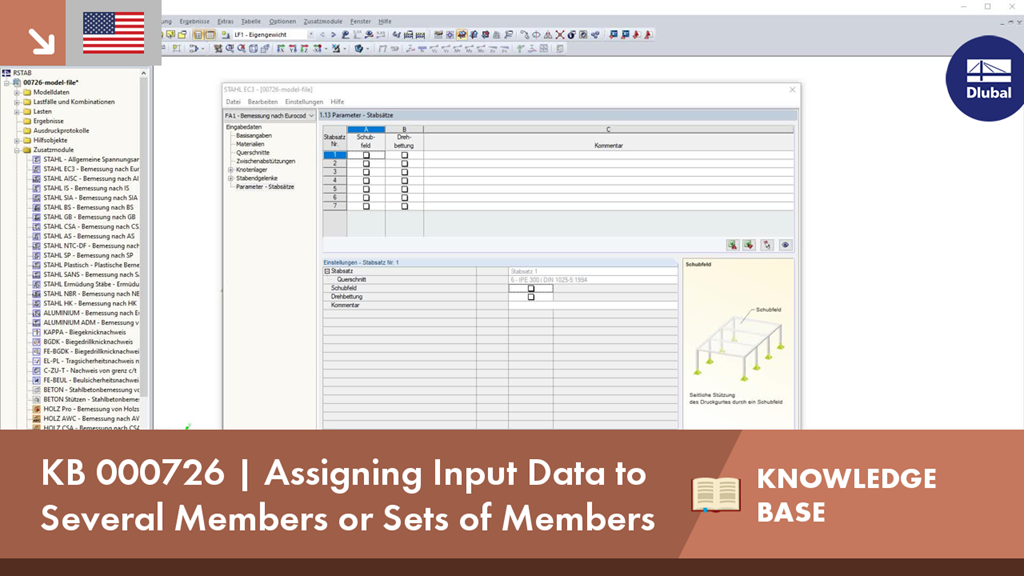Click ALUMINIUM module icon in navigator
This screenshot has width=1024, height=576.
[x=37, y=313]
